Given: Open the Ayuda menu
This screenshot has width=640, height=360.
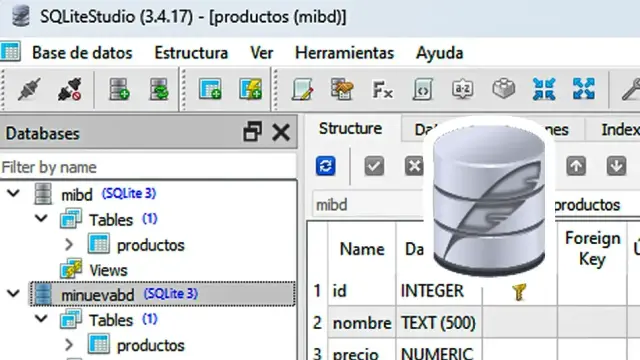Looking at the screenshot, I should pyautogui.click(x=440, y=53).
